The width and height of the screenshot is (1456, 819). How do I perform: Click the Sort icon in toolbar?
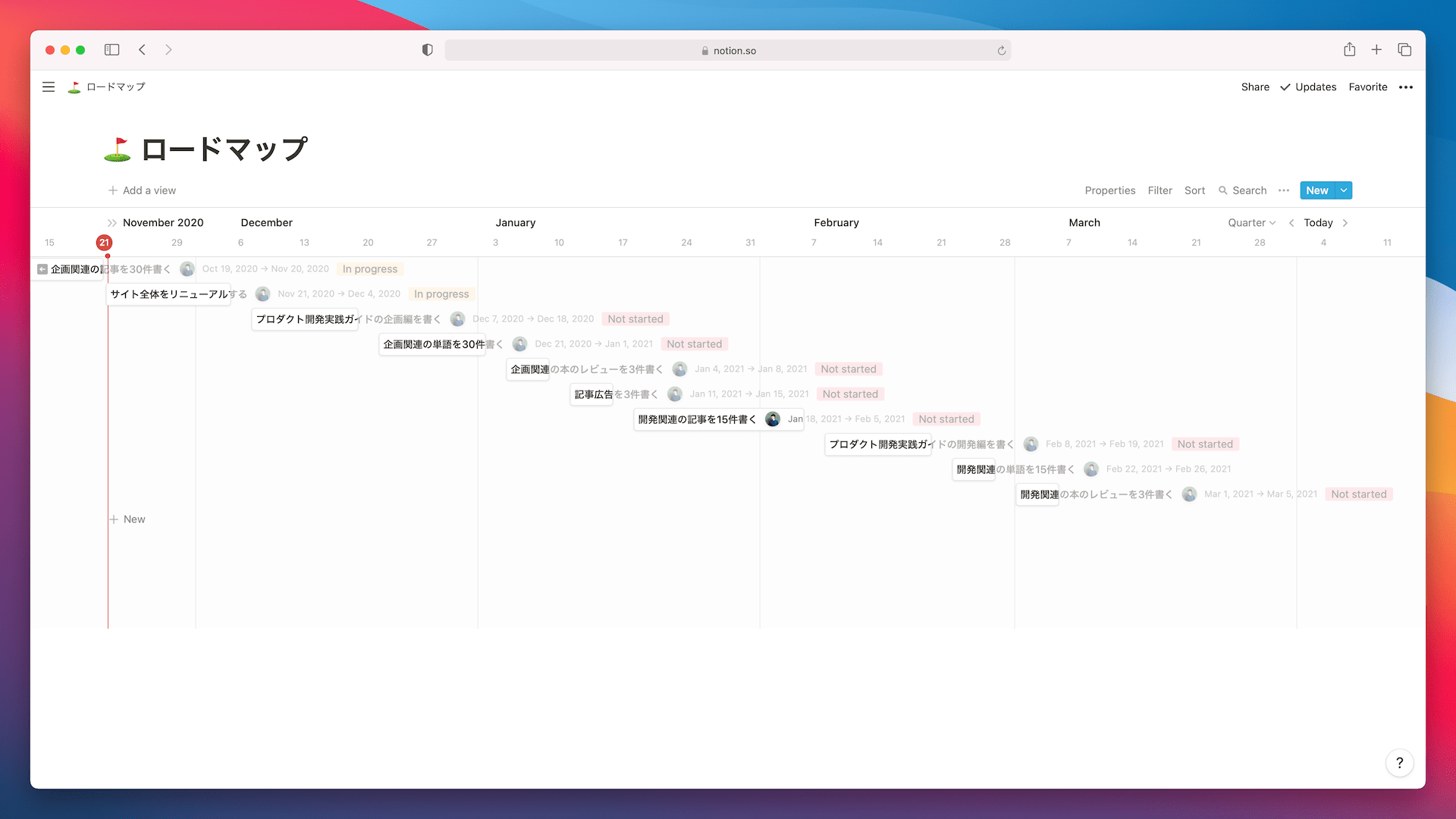[x=1195, y=190]
